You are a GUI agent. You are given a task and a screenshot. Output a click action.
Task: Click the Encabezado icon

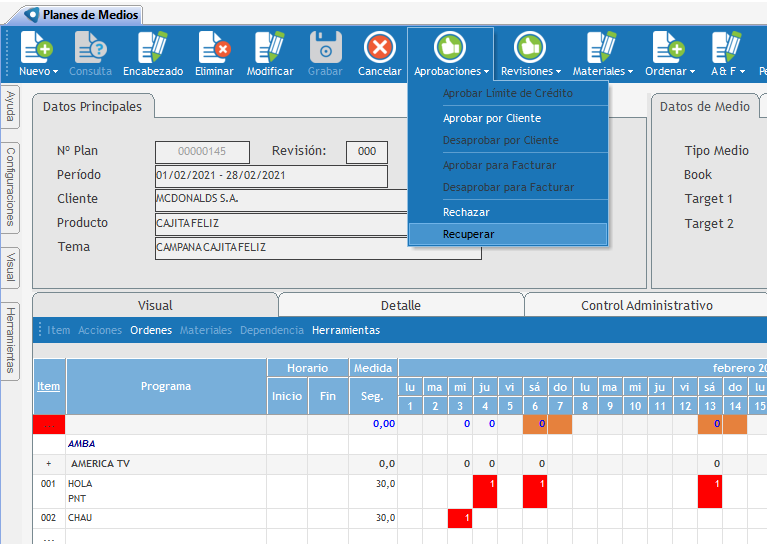(152, 47)
